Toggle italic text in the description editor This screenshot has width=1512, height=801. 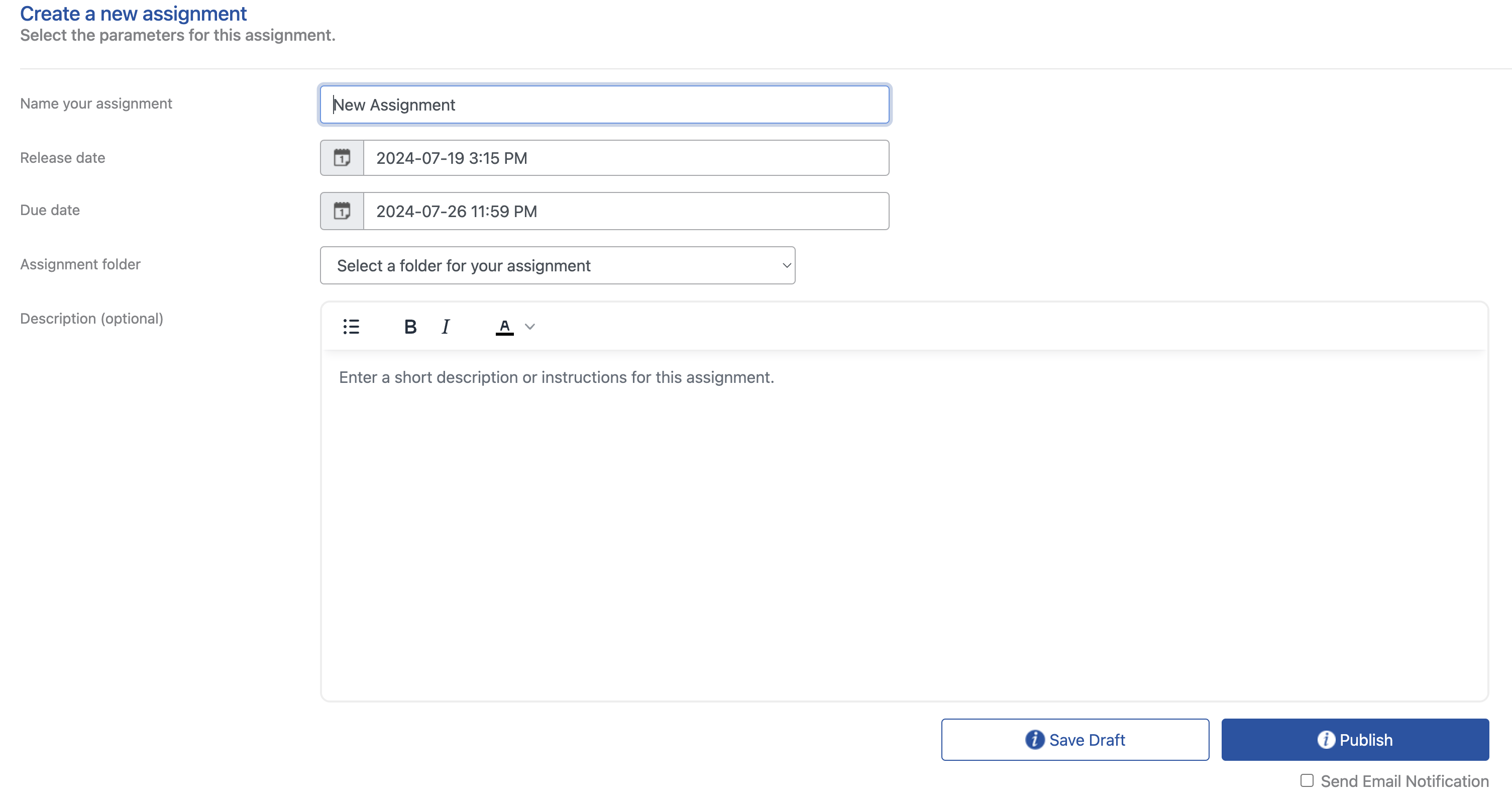pos(445,327)
